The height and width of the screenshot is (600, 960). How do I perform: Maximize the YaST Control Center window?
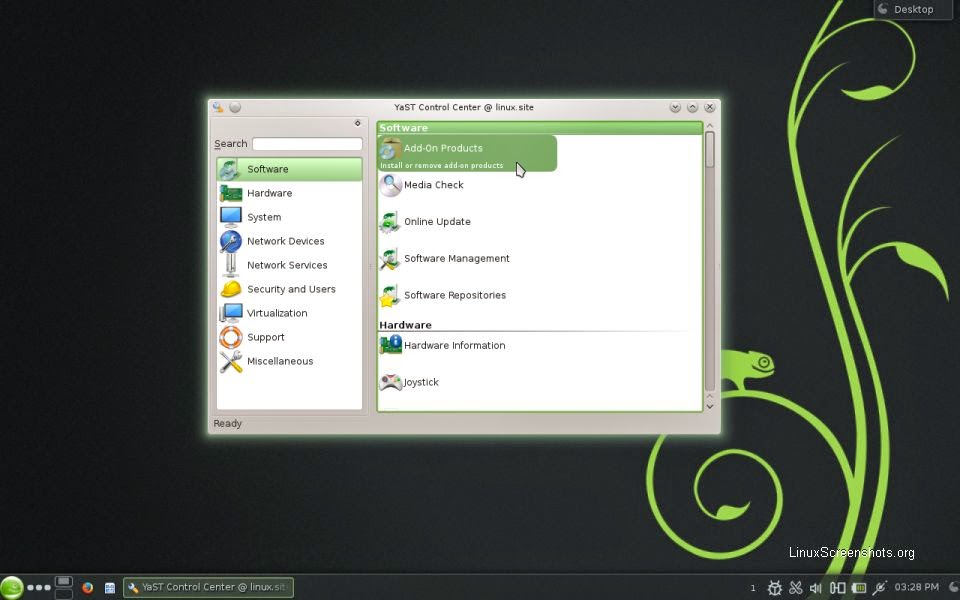pos(692,107)
